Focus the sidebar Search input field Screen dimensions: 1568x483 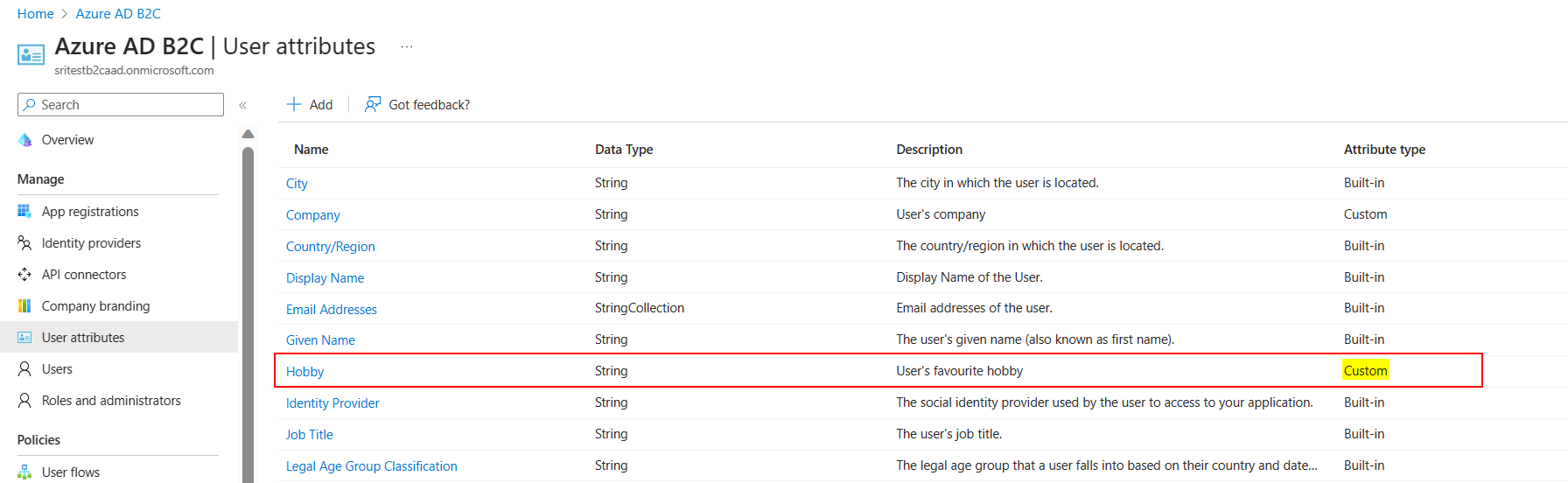pos(121,105)
